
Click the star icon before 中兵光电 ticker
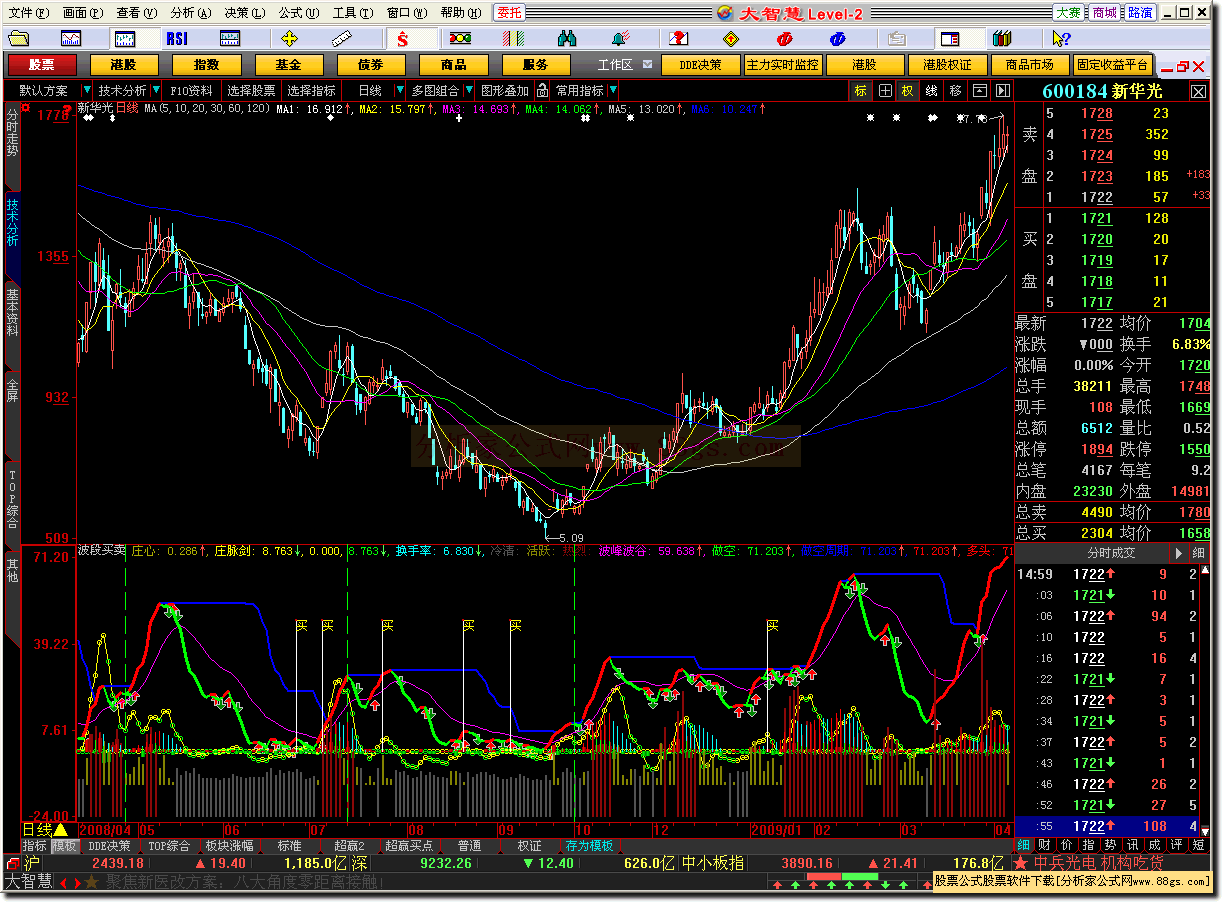pos(1020,862)
